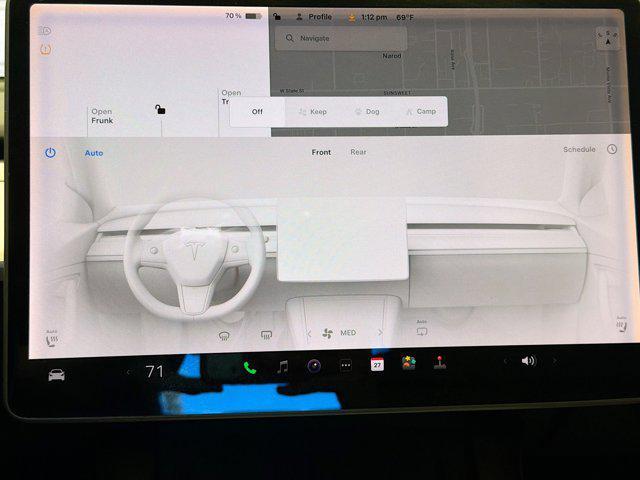Tap the 71 temperature setting
Viewport: 640px width, 480px height.
click(x=154, y=371)
